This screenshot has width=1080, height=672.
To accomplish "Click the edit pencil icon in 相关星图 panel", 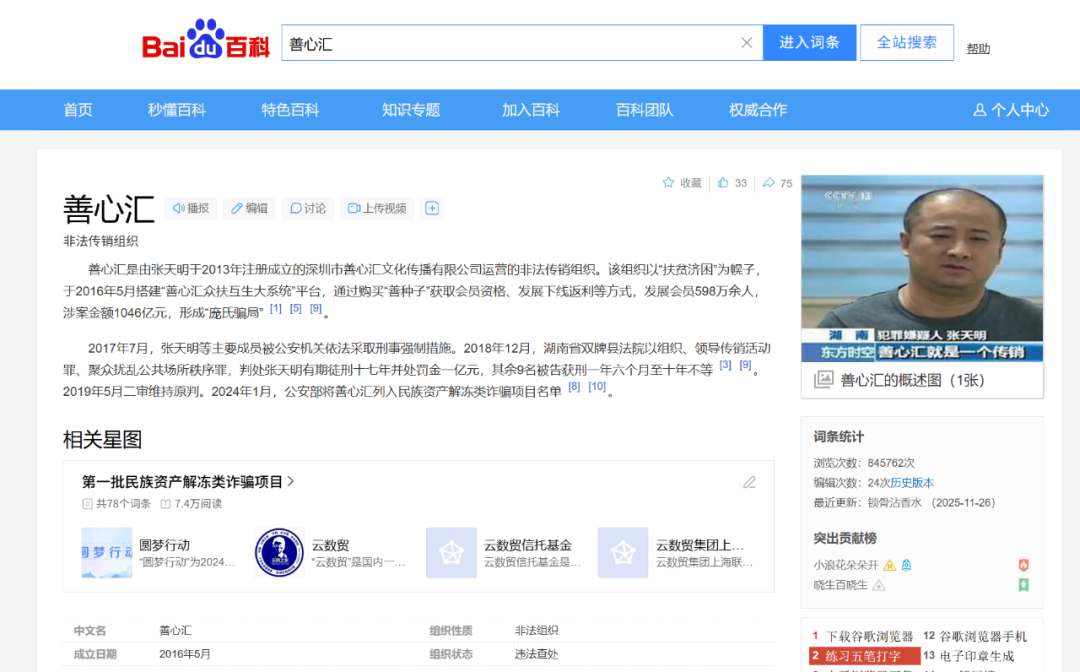I will (750, 482).
